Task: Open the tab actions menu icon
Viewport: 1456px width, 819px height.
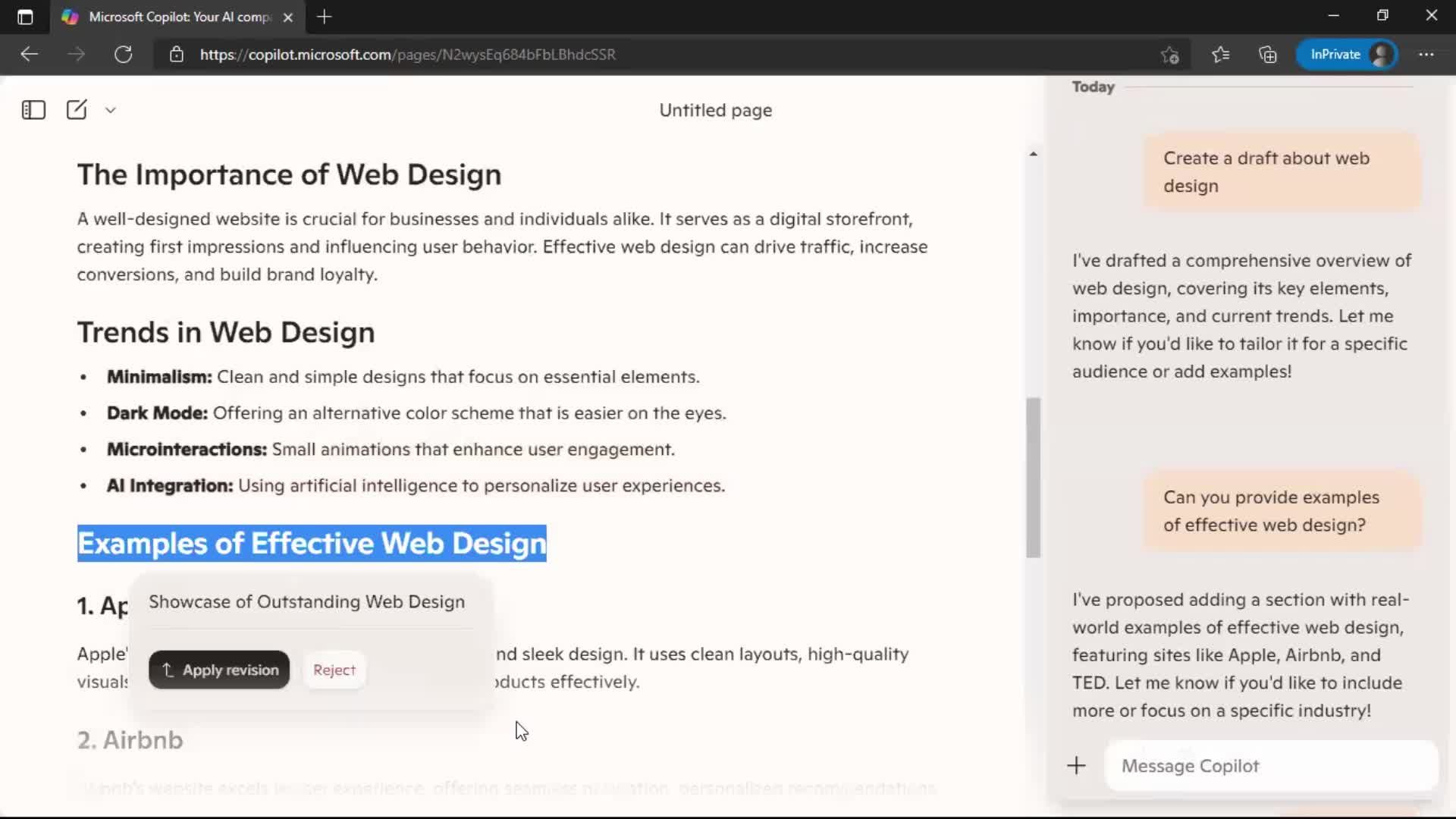Action: click(x=25, y=17)
